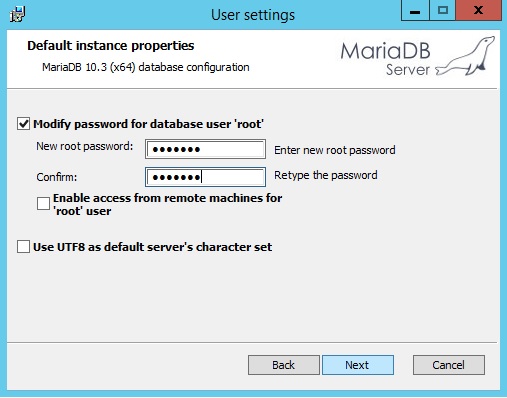Click the 'Use UTF8 as default' label text
Viewport: 507px width, 398px height.
[152, 247]
